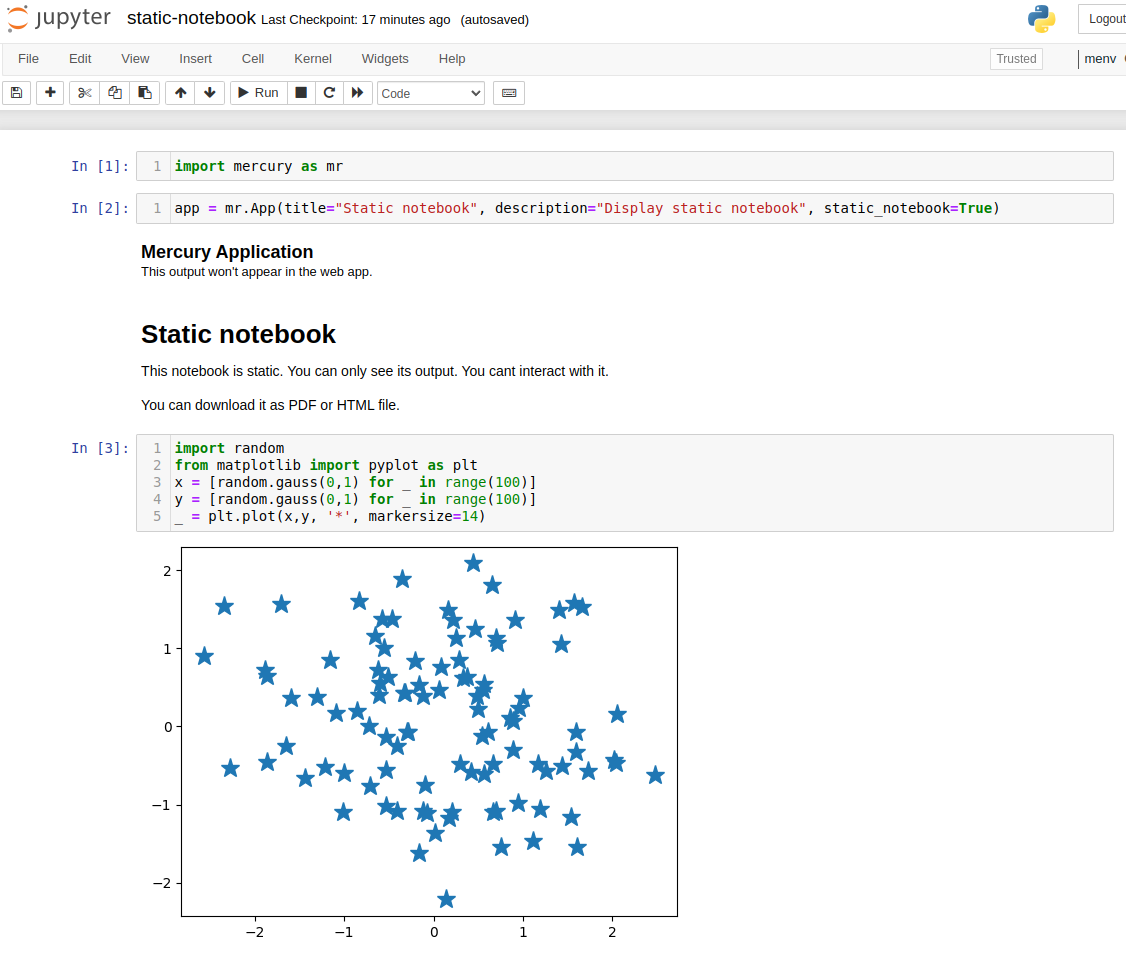Image resolution: width=1126 pixels, height=956 pixels.
Task: Cut selected cells with the scissors icon
Action: pos(83,93)
